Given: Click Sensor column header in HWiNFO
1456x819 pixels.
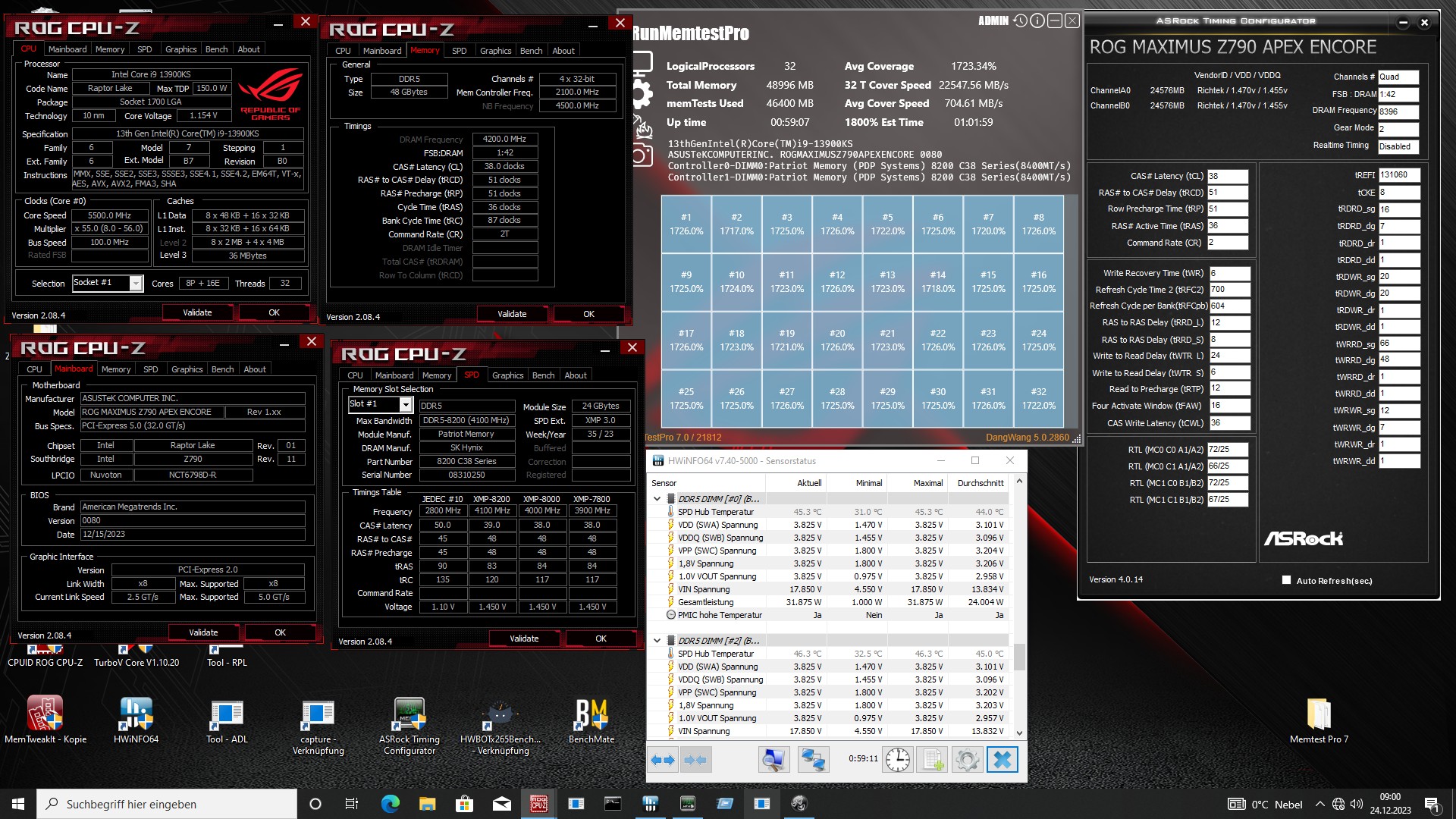Looking at the screenshot, I should tap(706, 483).
